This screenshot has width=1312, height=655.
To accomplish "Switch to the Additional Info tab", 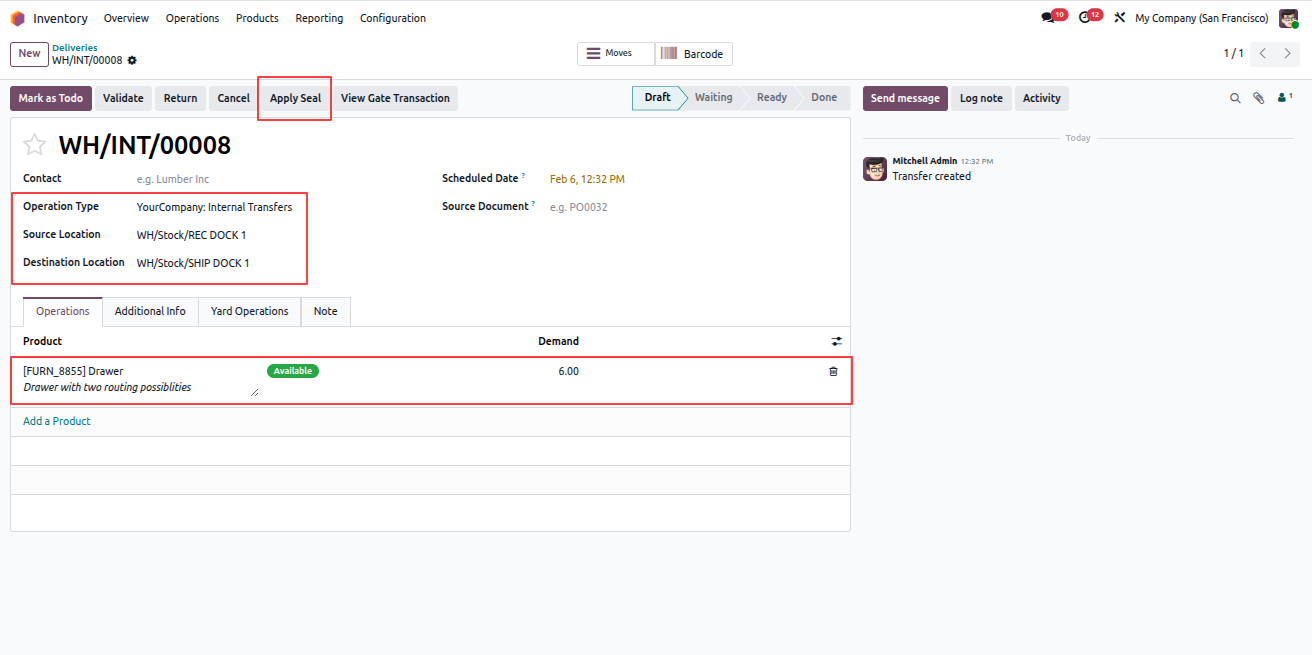I will 150,311.
